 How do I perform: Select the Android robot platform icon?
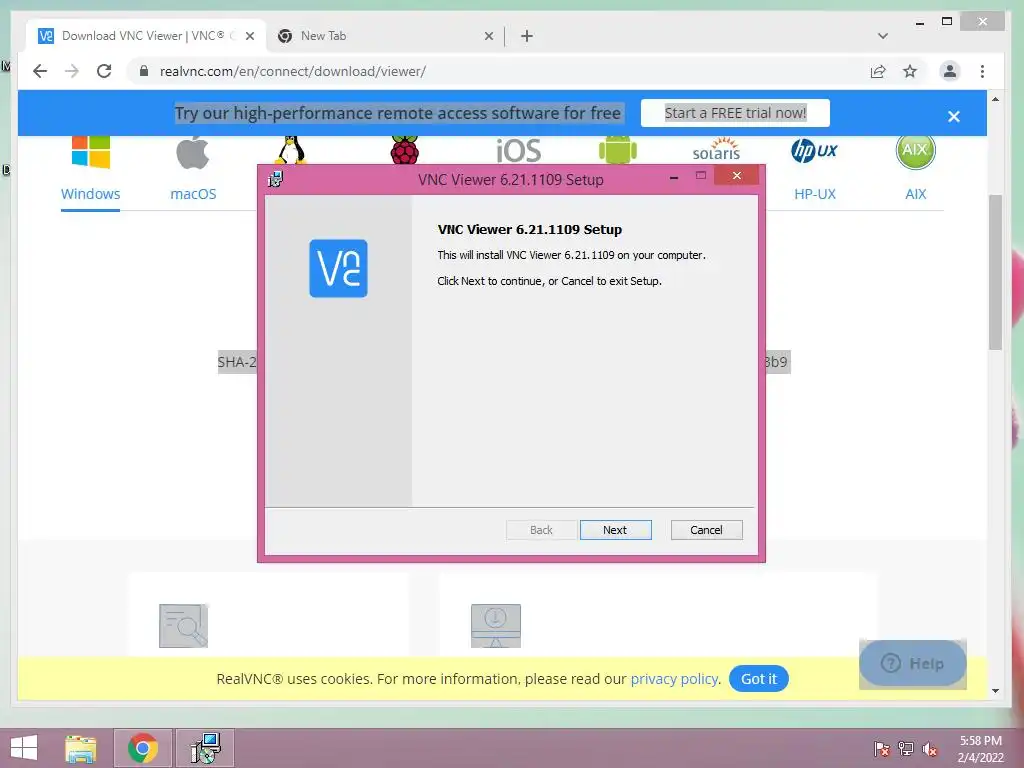point(618,150)
